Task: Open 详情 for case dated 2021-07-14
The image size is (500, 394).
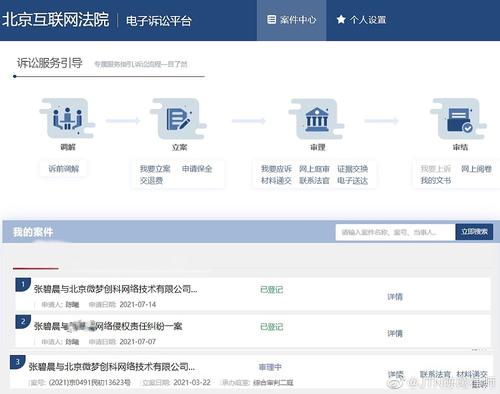Action: point(395,297)
